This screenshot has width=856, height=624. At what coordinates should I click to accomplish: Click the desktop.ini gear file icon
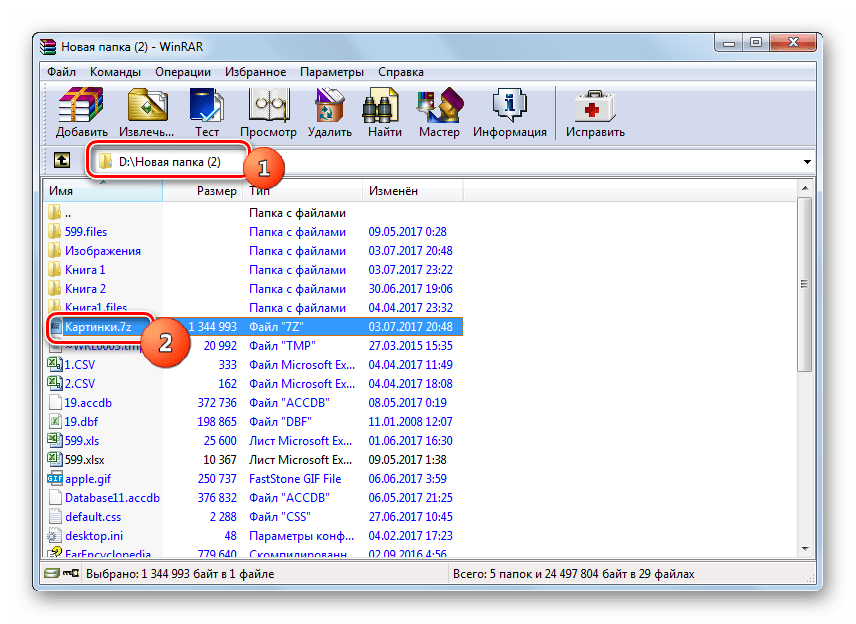click(x=55, y=536)
